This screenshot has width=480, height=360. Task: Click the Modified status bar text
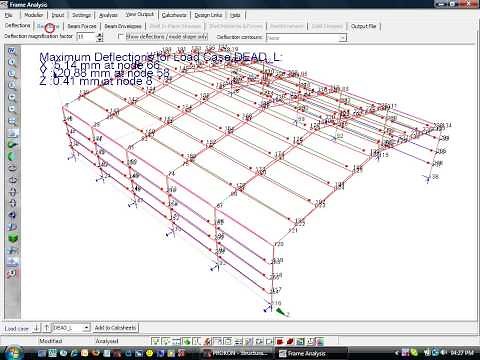coord(51,341)
